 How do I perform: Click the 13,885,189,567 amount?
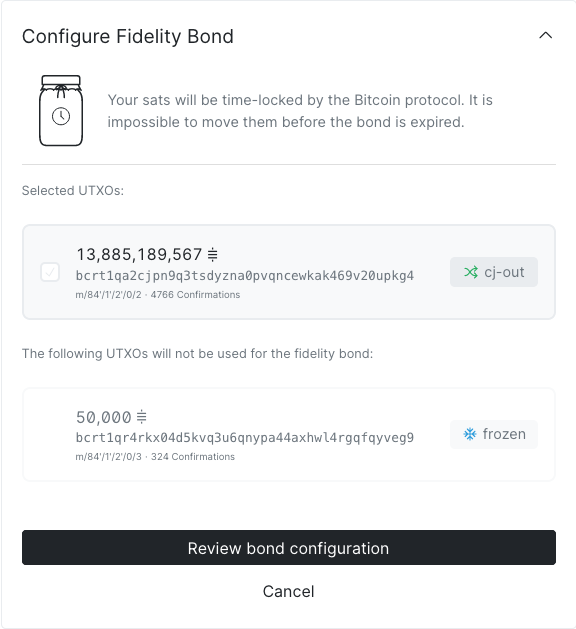139,254
